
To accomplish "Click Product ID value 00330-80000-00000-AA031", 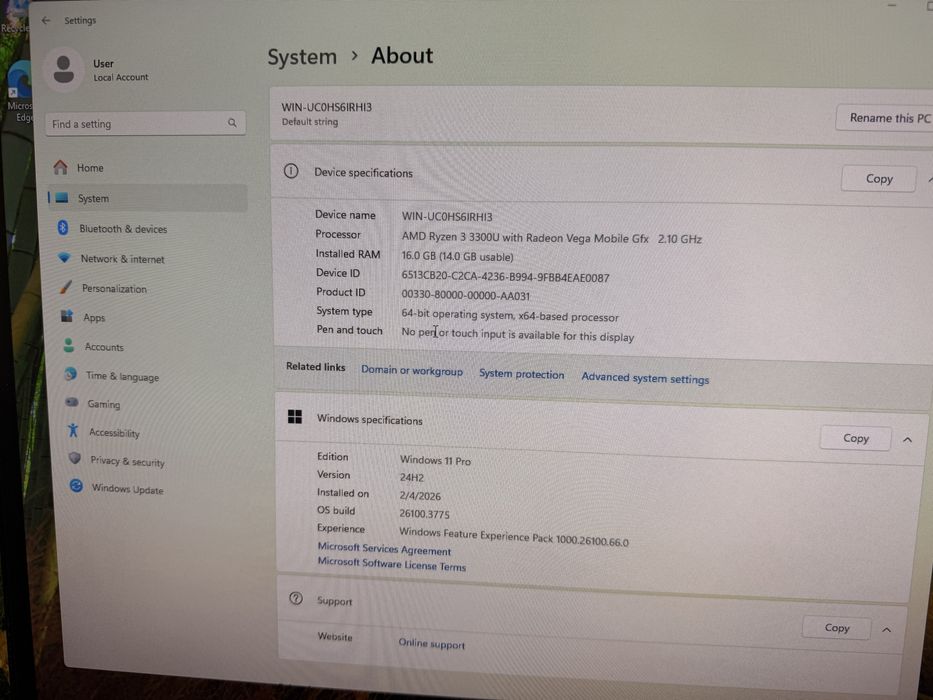I will 465,295.
